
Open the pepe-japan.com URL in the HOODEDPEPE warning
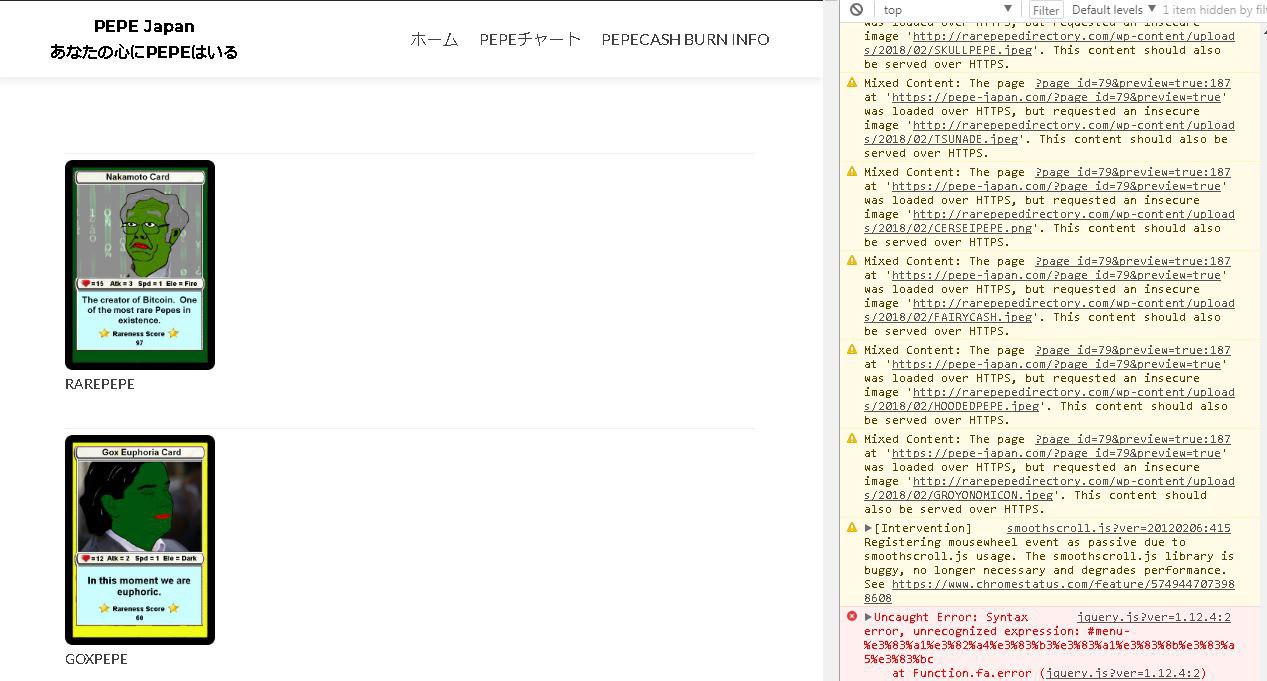pyautogui.click(x=1056, y=364)
